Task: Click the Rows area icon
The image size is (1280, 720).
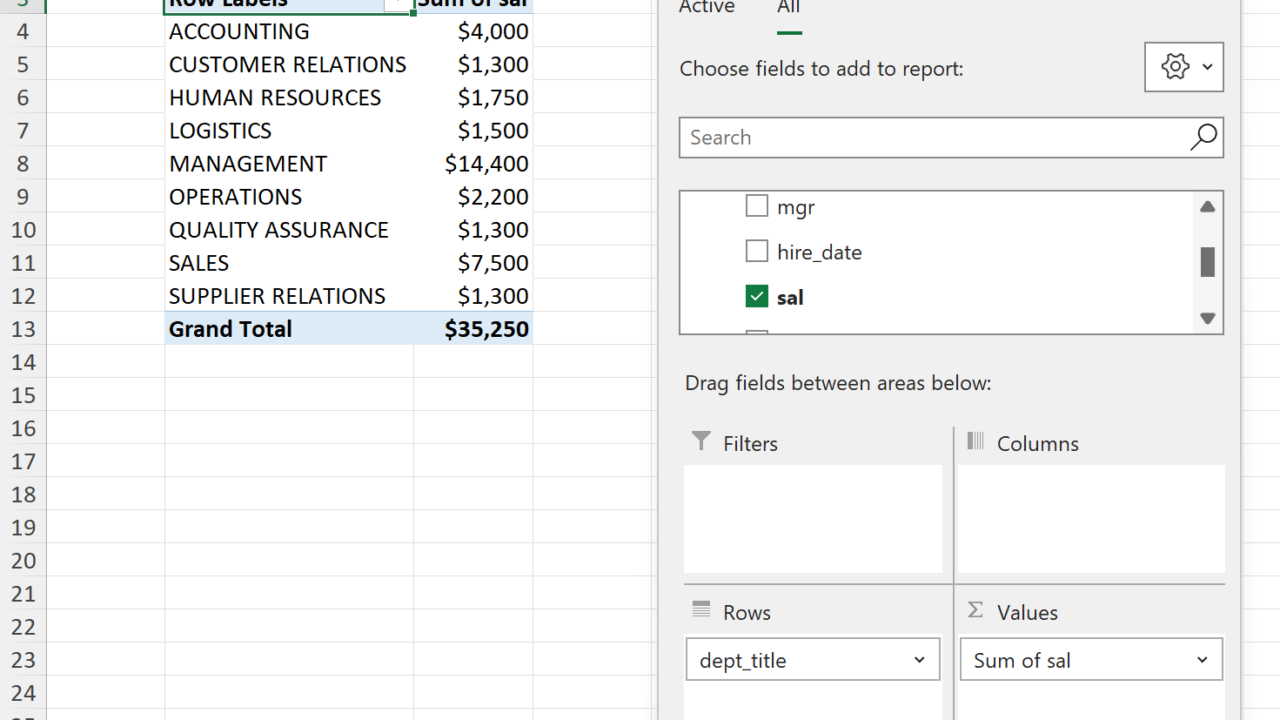Action: click(701, 610)
